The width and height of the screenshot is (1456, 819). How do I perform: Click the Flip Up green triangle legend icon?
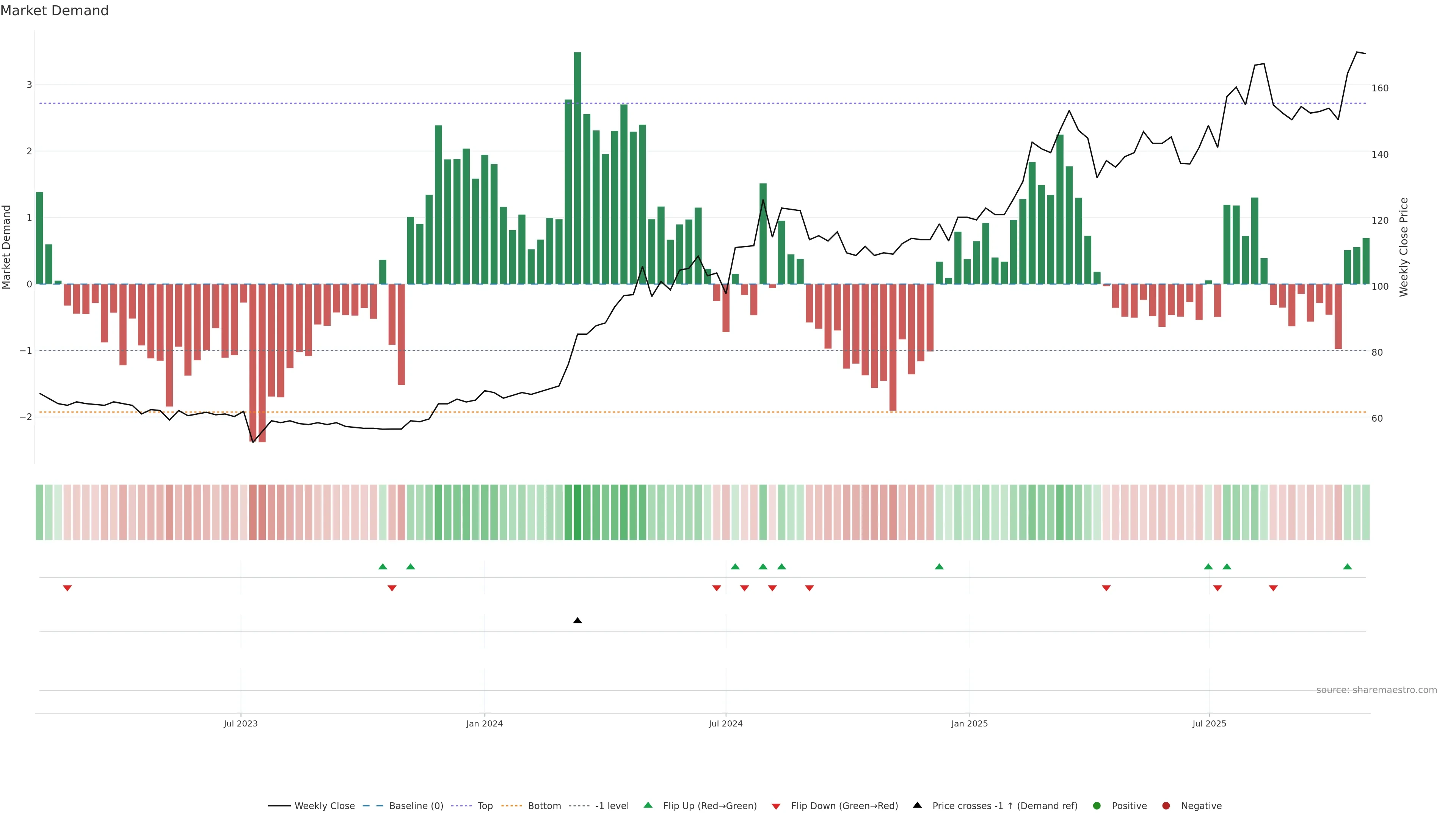[x=648, y=805]
